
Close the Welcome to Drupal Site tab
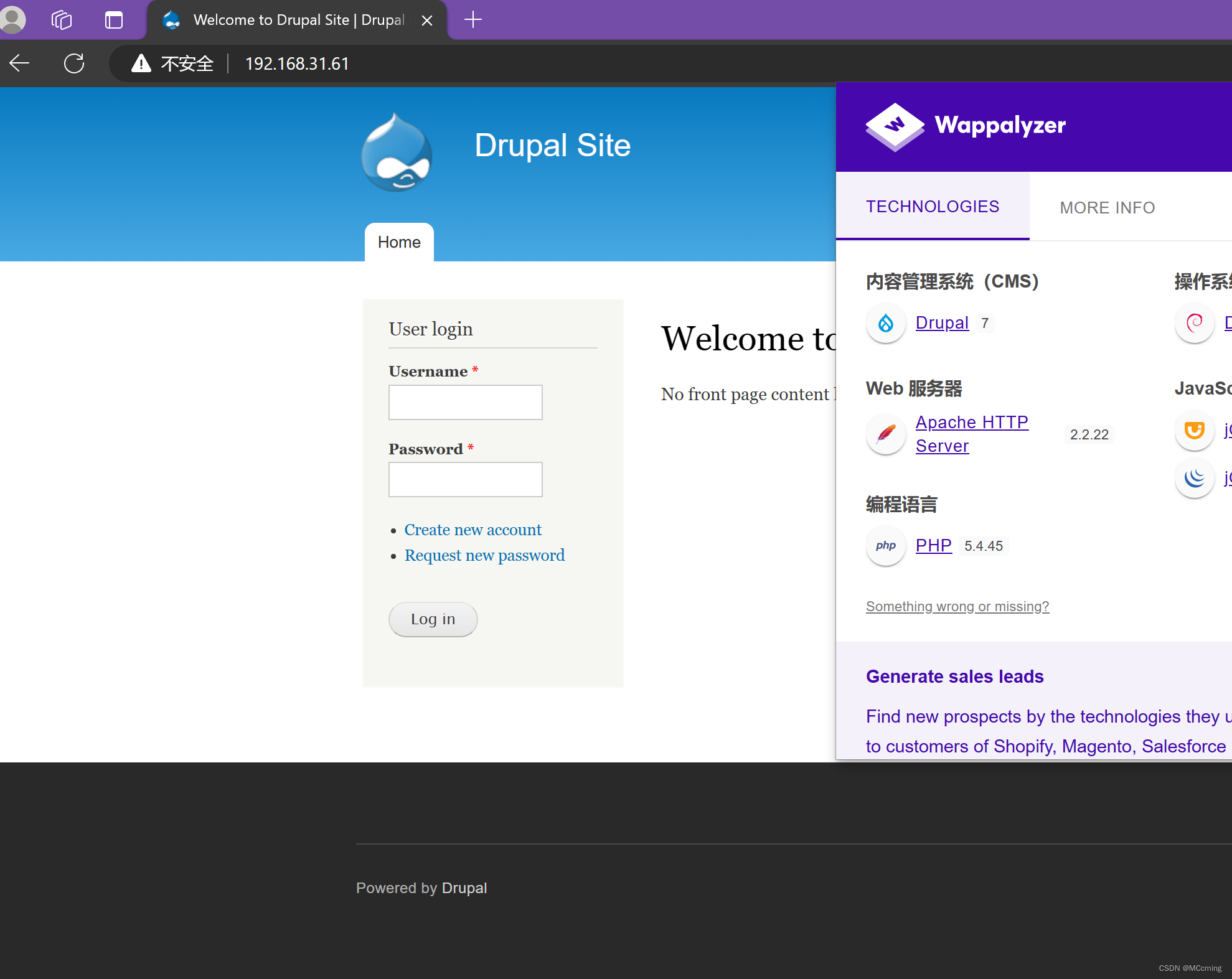click(427, 21)
